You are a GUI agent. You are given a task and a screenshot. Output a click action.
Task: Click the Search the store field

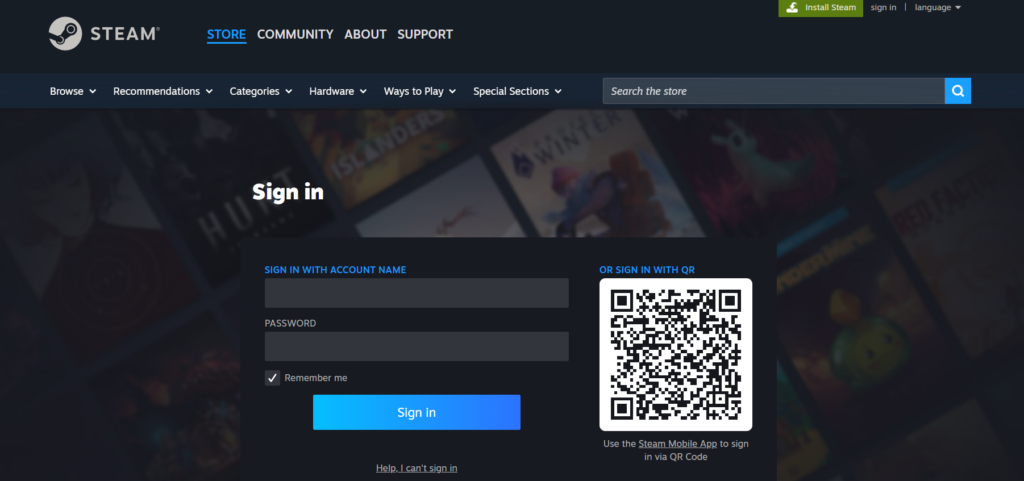774,91
